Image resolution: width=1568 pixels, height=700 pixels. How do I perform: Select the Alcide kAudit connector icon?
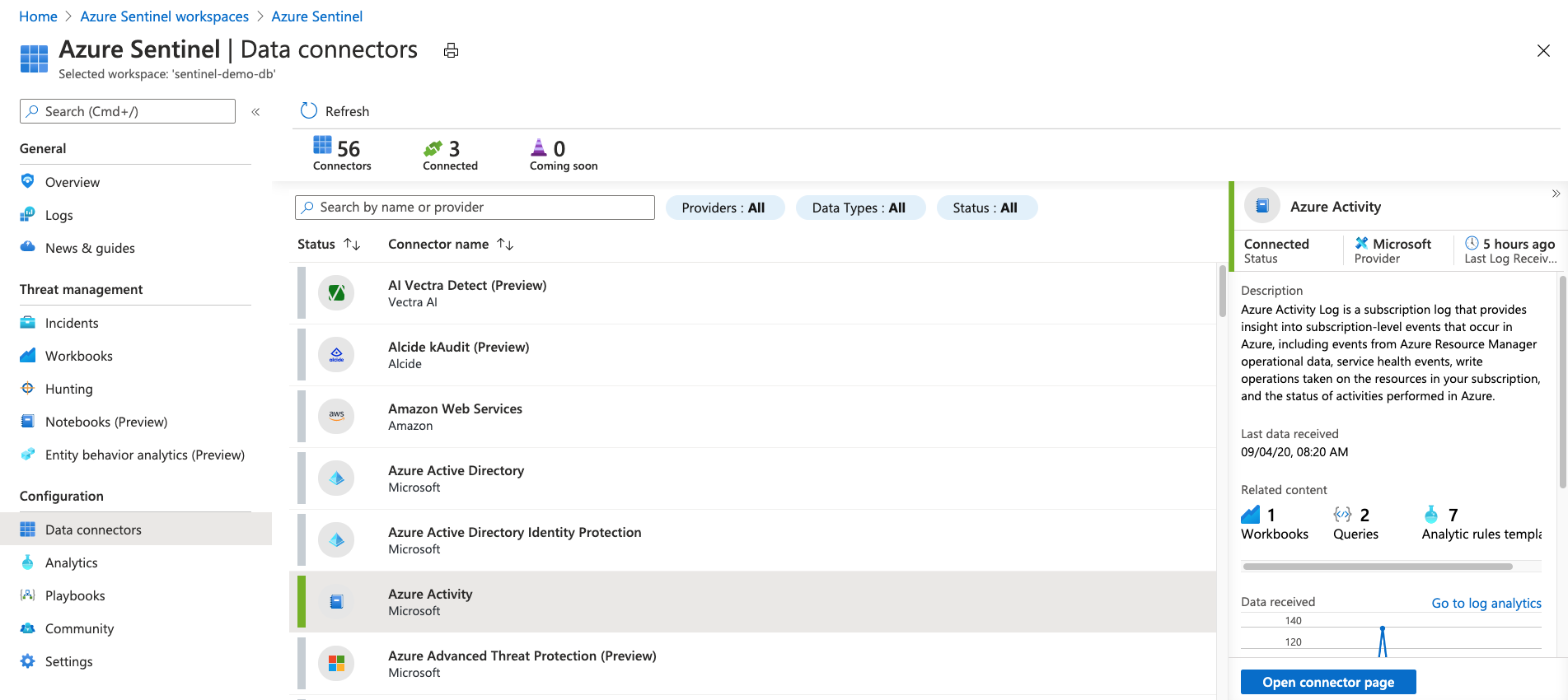tap(336, 355)
